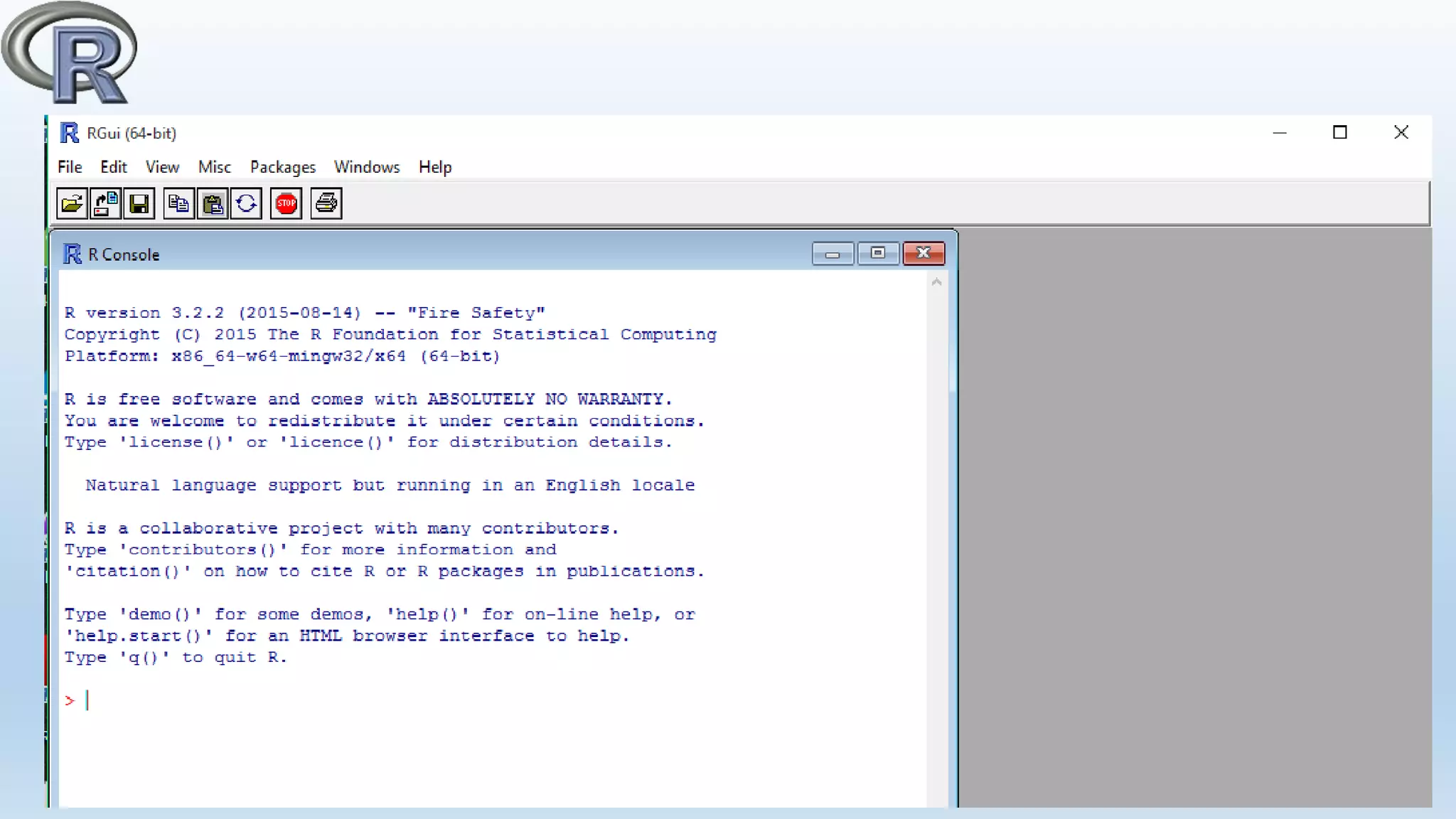Screen dimensions: 1456x819
Task: Open the Edit menu
Action: click(113, 167)
